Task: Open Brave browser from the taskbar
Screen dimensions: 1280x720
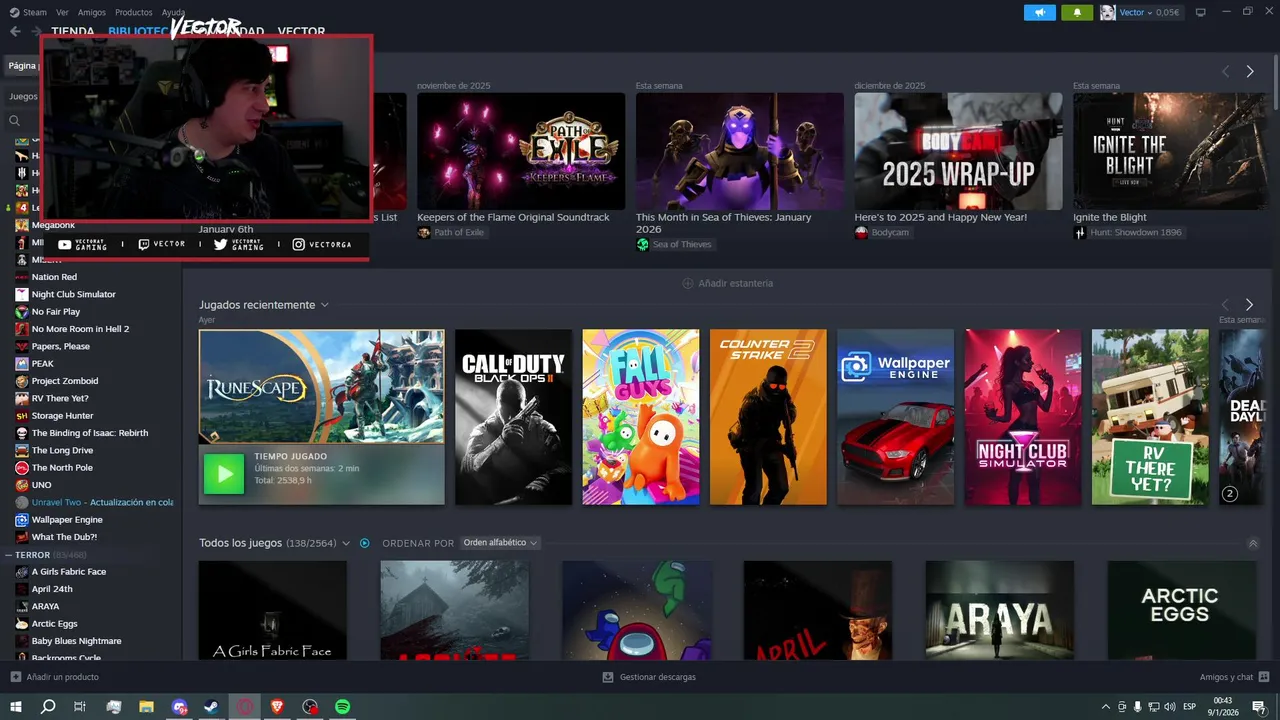Action: [277, 706]
